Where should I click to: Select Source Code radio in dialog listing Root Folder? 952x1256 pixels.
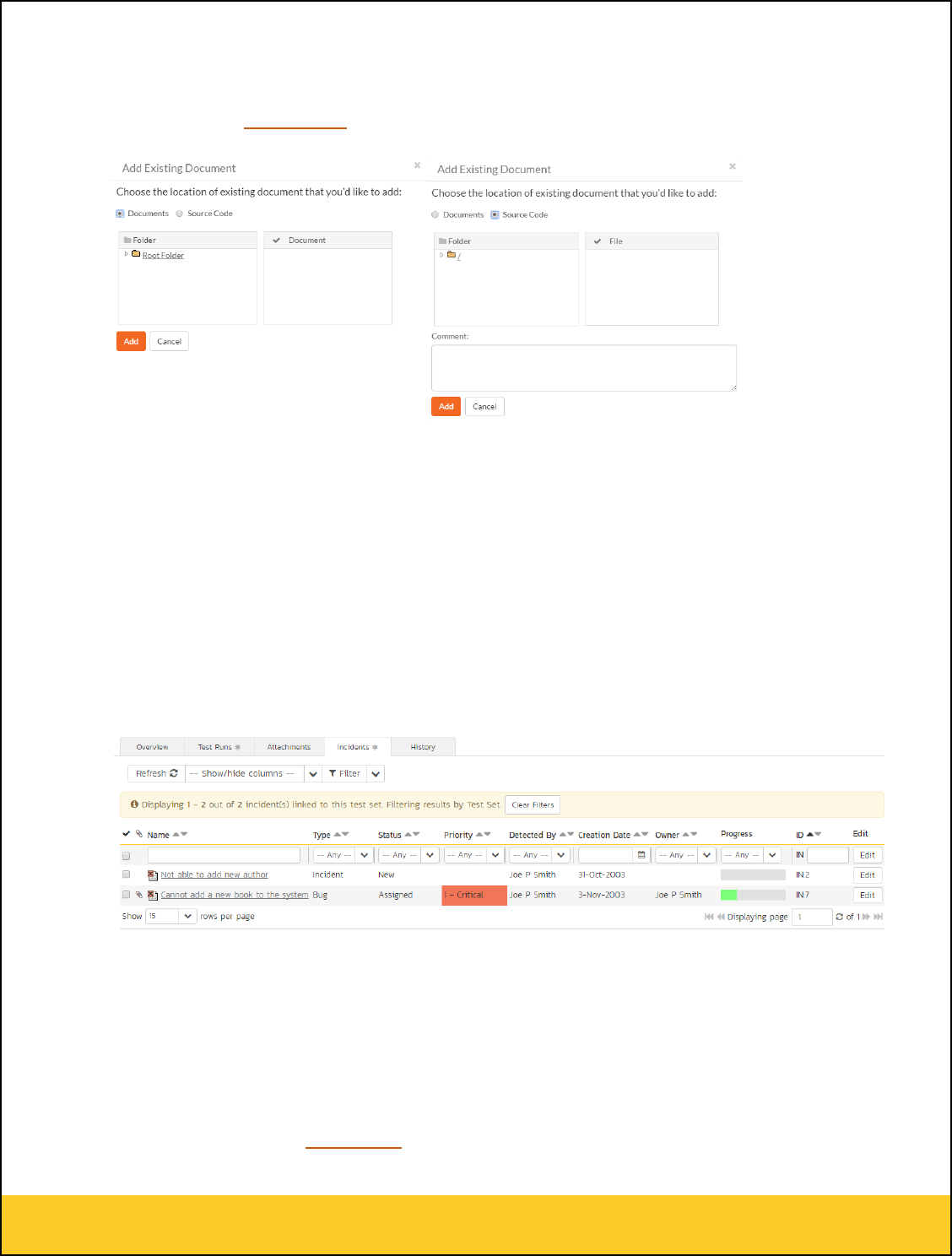pyautogui.click(x=180, y=214)
